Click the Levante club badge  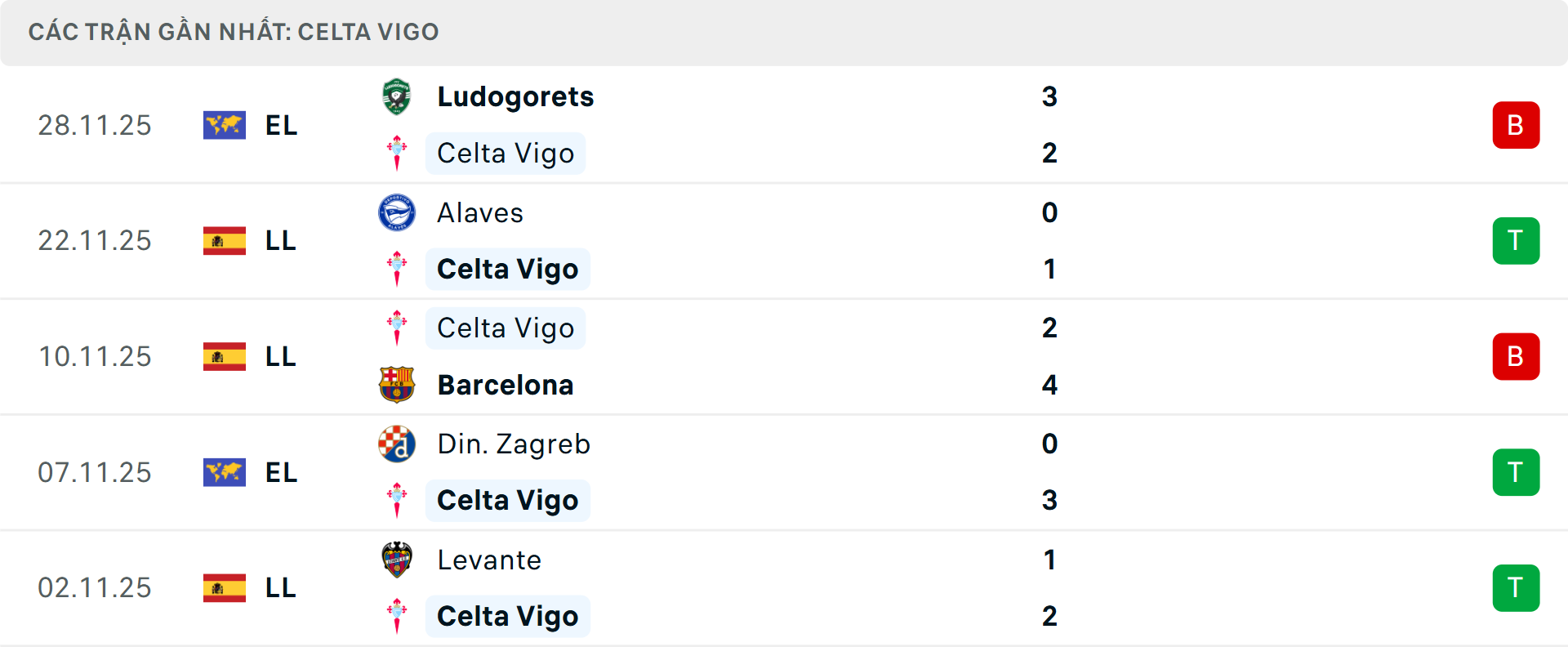[x=397, y=560]
